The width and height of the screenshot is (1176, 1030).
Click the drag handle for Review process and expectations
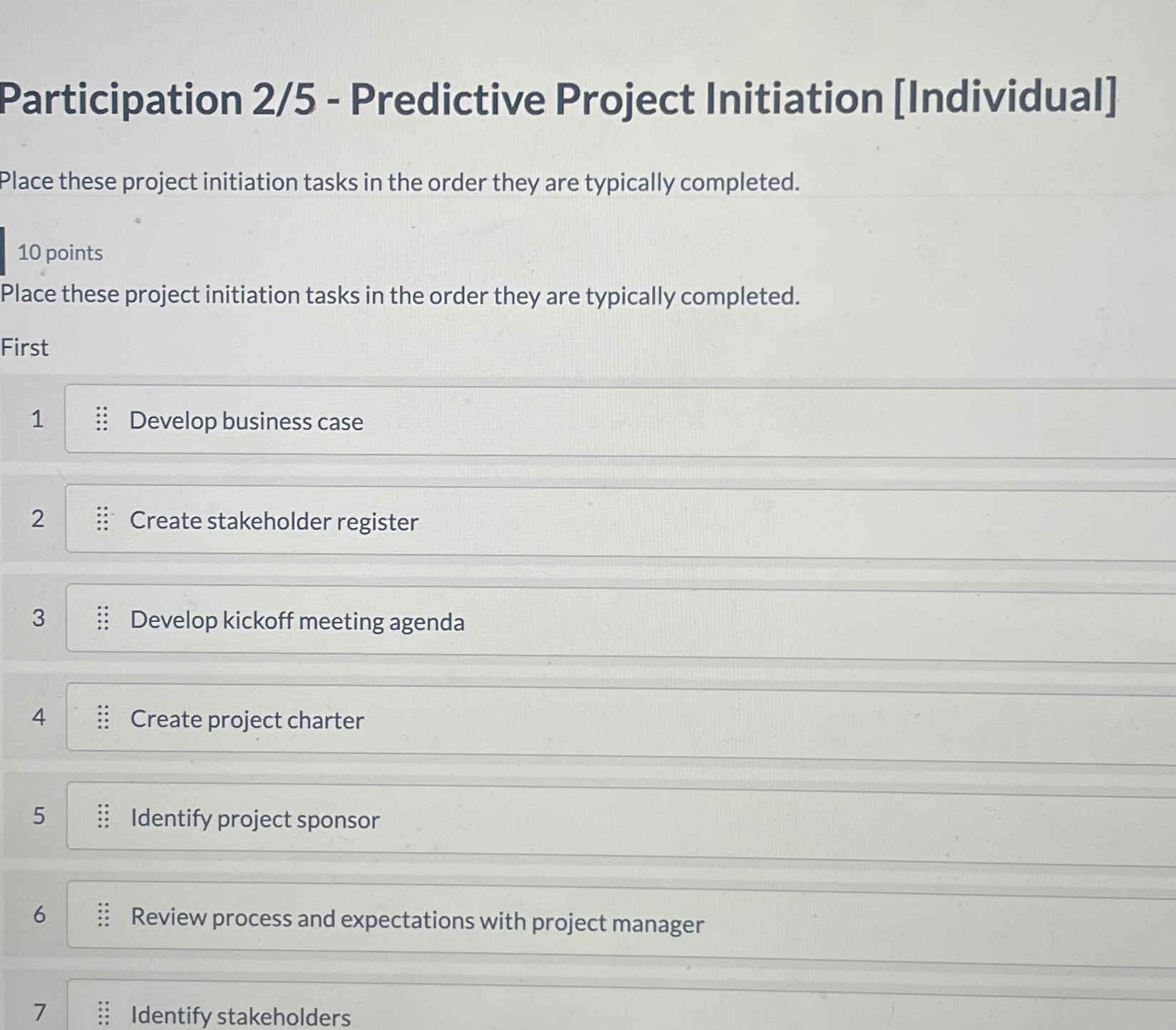(103, 919)
